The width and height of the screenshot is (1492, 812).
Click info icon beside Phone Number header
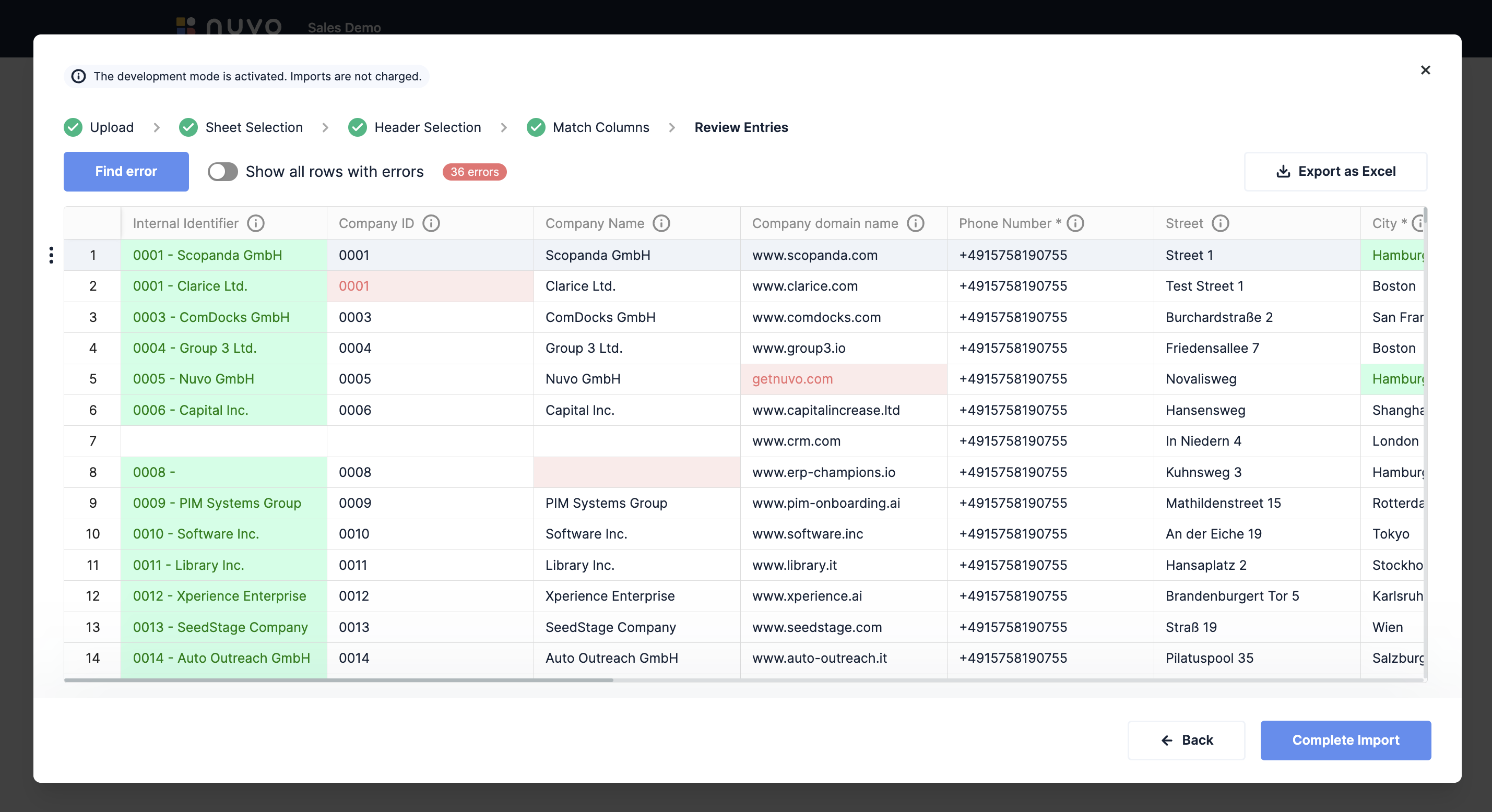pyautogui.click(x=1075, y=223)
